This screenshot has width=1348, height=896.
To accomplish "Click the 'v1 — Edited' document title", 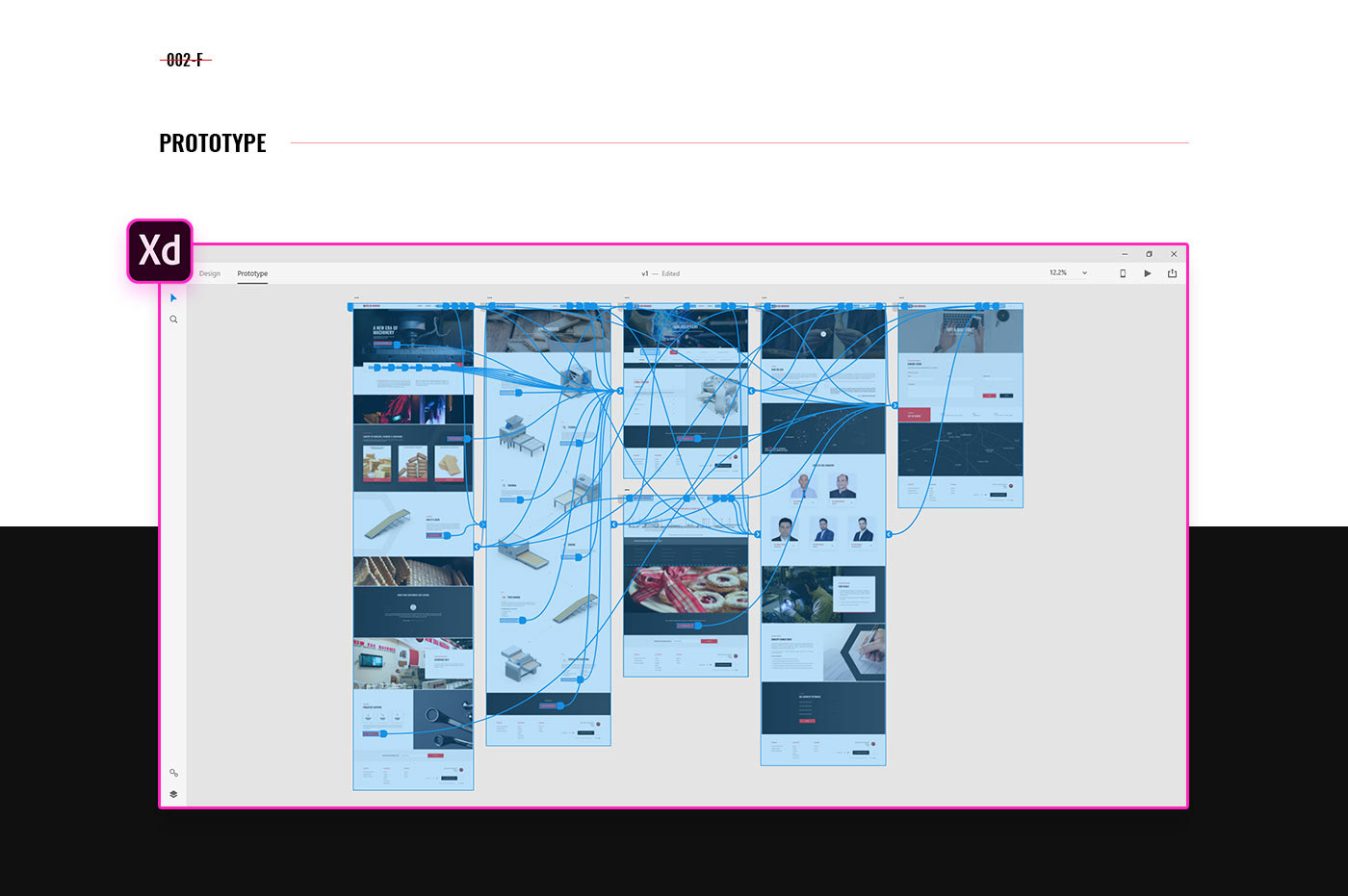I will [661, 273].
